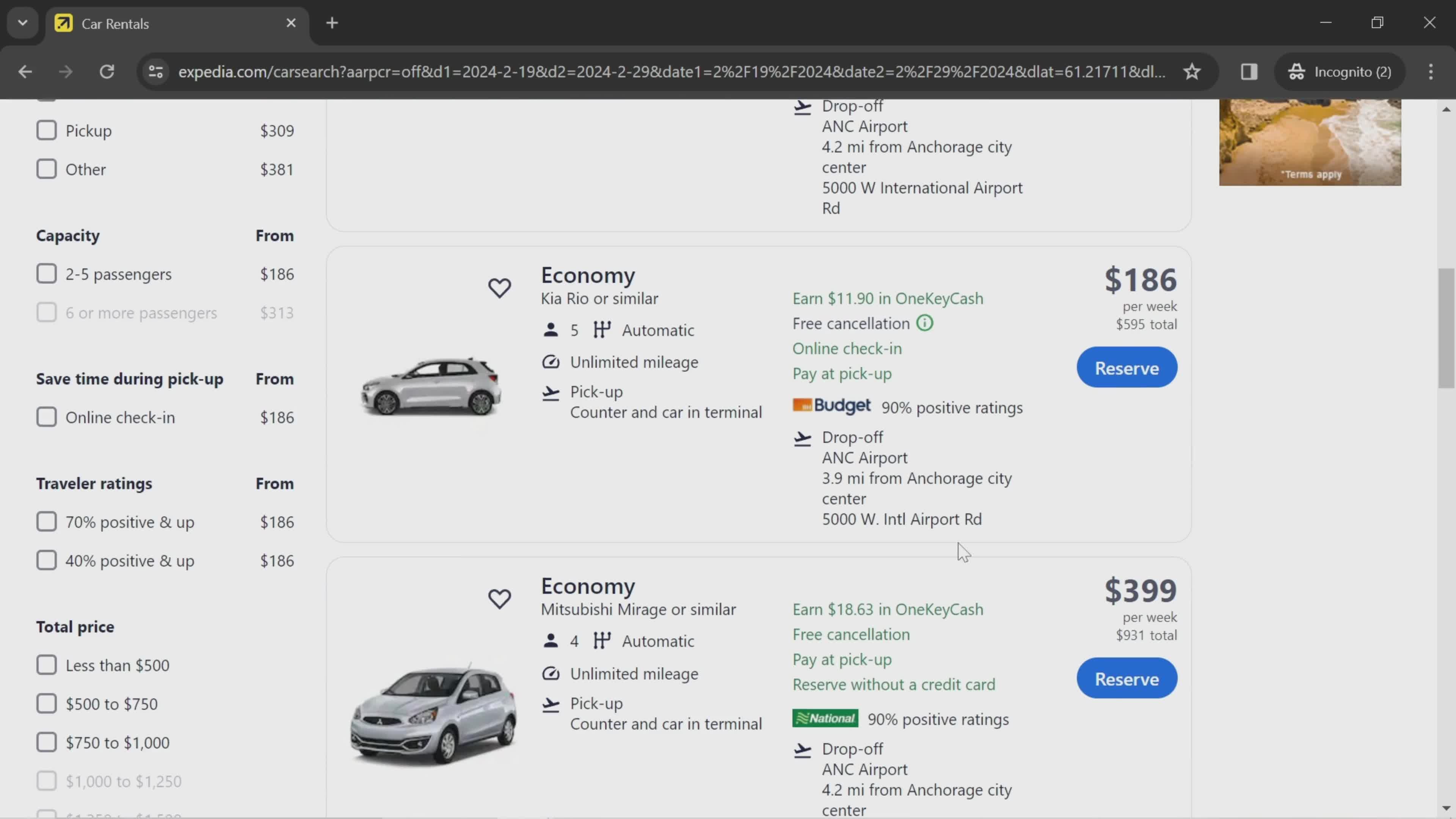Click 90% positive ratings beside National

click(x=938, y=719)
